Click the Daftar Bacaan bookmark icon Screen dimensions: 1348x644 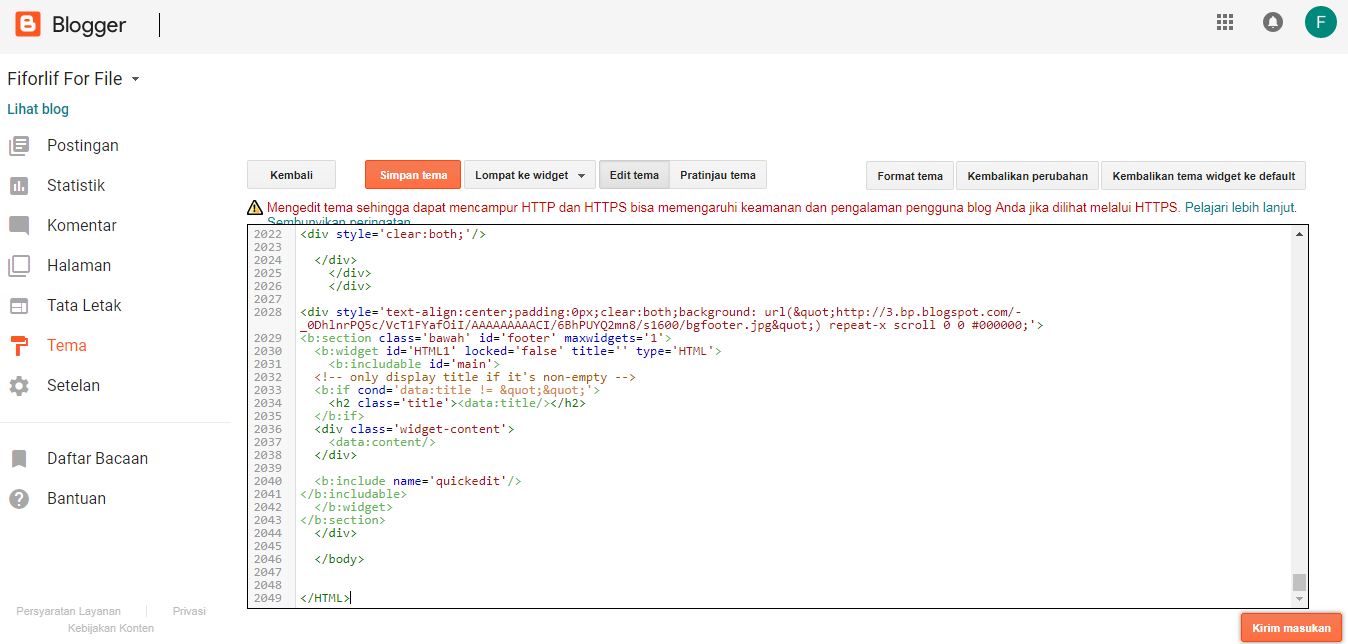coord(19,459)
